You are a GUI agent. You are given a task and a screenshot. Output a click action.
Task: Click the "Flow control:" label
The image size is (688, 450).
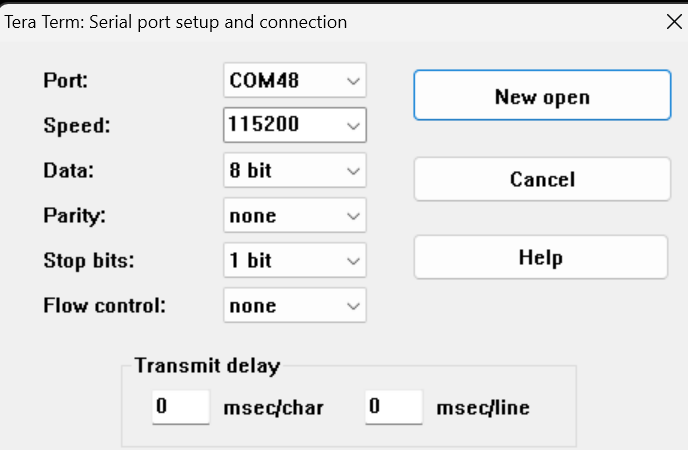click(x=104, y=306)
